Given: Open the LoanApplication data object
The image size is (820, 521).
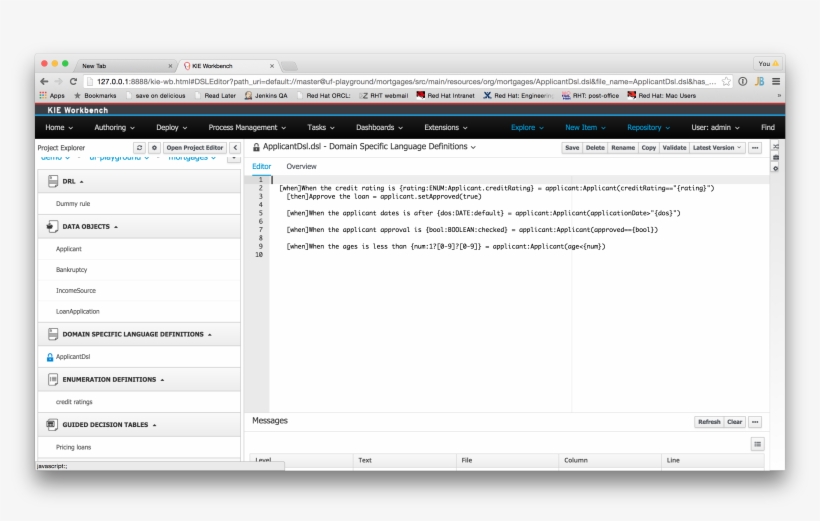Looking at the screenshot, I should pyautogui.click(x=77, y=312).
